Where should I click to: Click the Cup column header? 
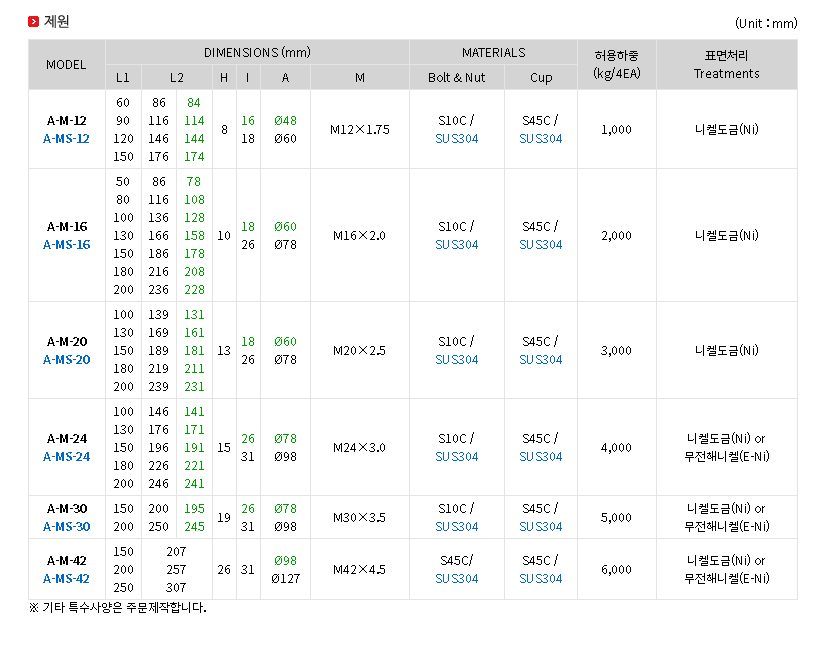(541, 77)
